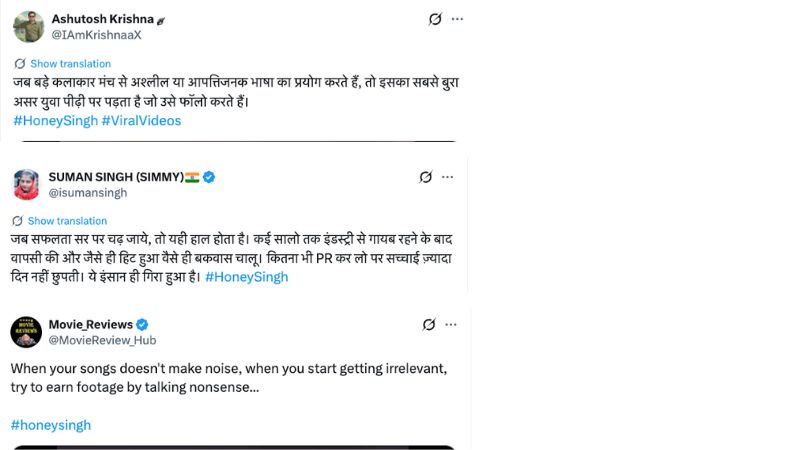
Task: Show translation for Suman Singh's post
Action: pyautogui.click(x=66, y=221)
